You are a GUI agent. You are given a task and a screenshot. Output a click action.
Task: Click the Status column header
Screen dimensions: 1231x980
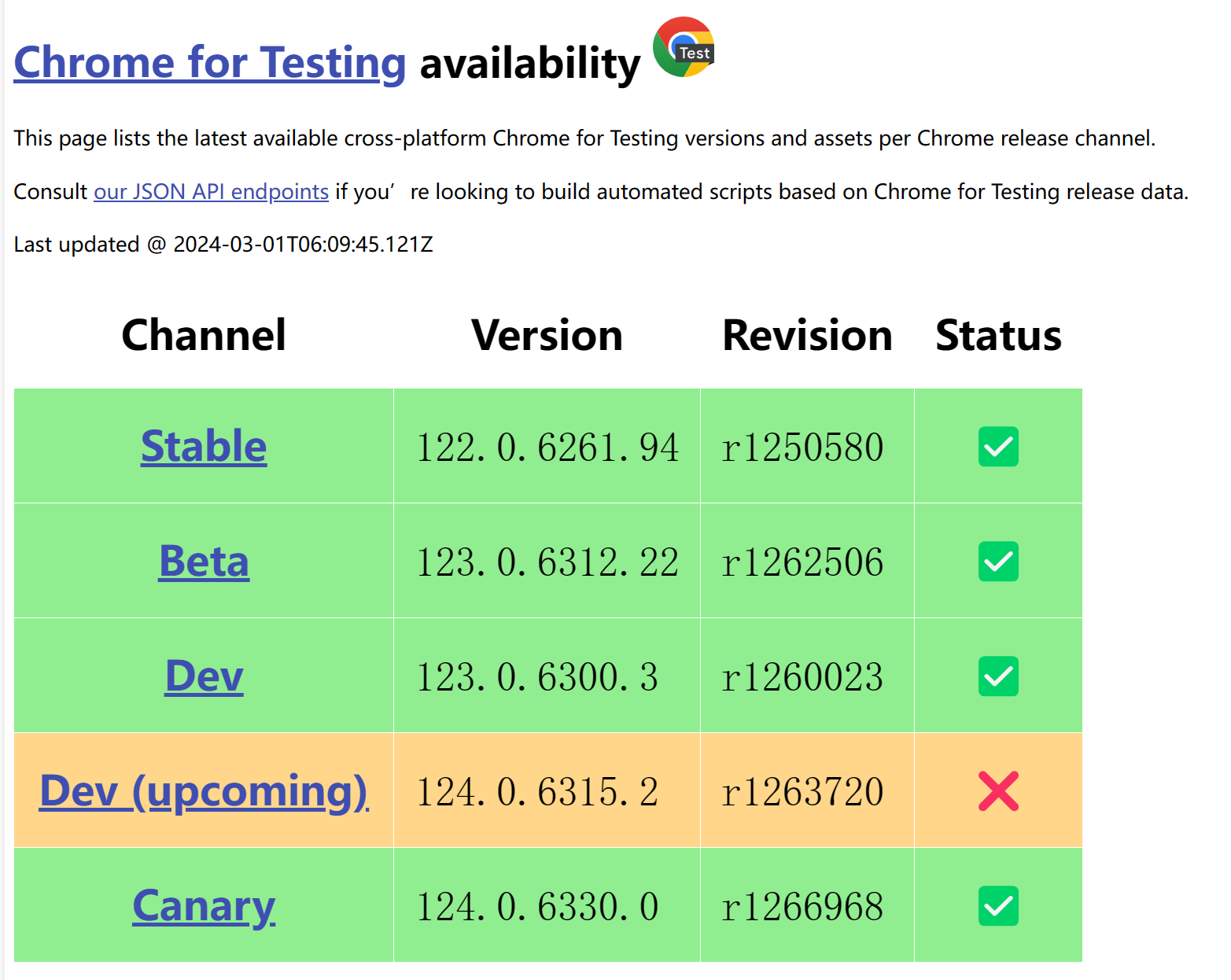point(998,336)
